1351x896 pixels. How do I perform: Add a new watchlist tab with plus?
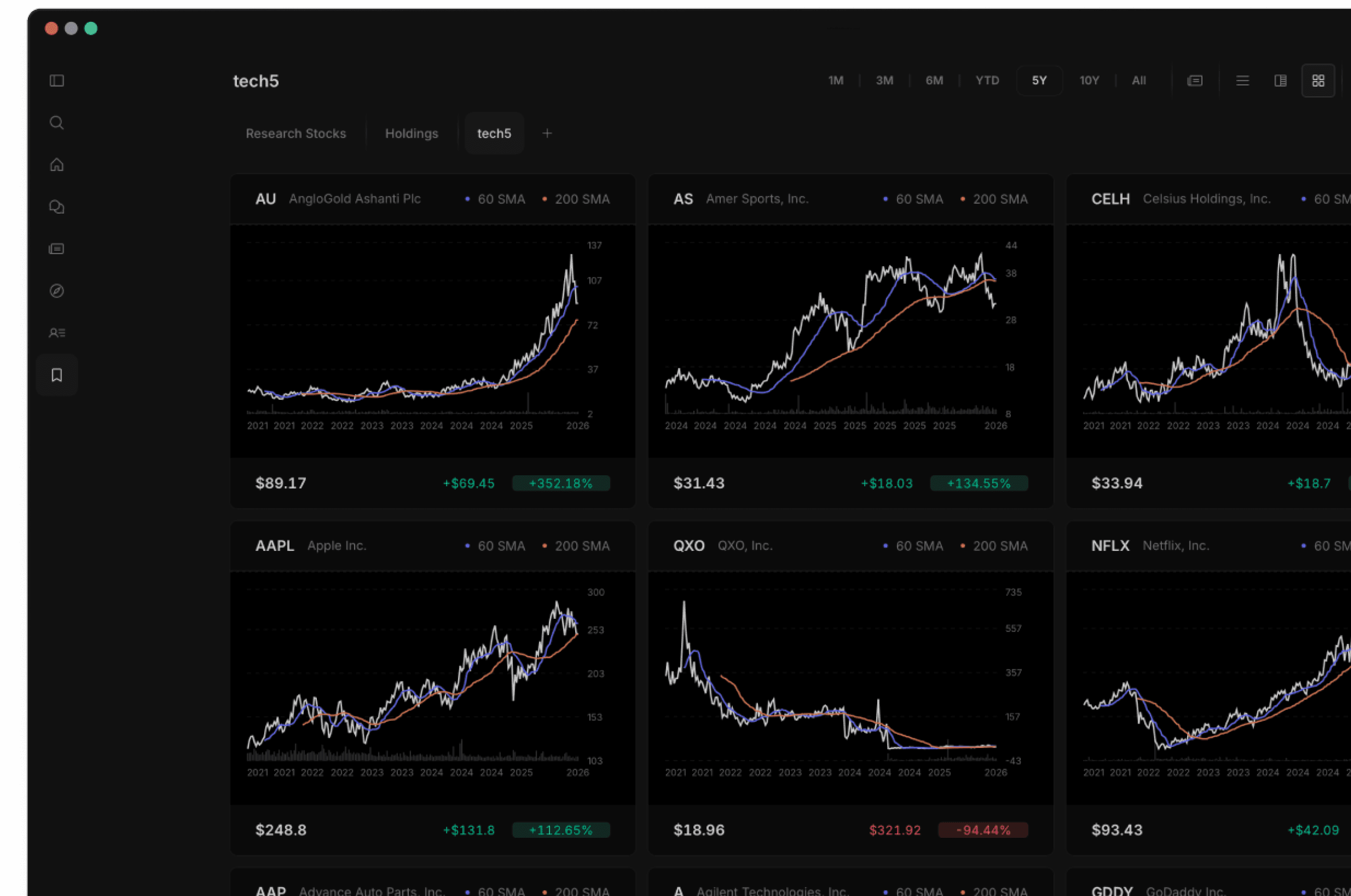pos(547,133)
